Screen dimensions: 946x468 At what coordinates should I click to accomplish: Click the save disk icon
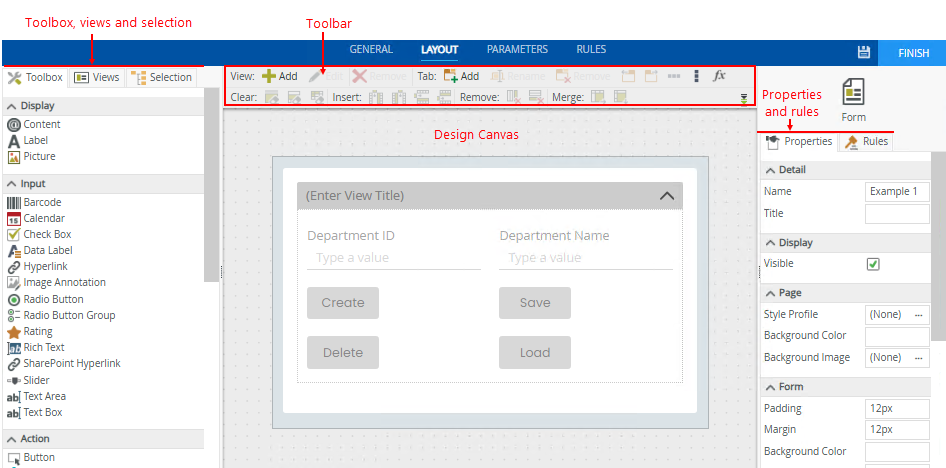click(x=863, y=53)
